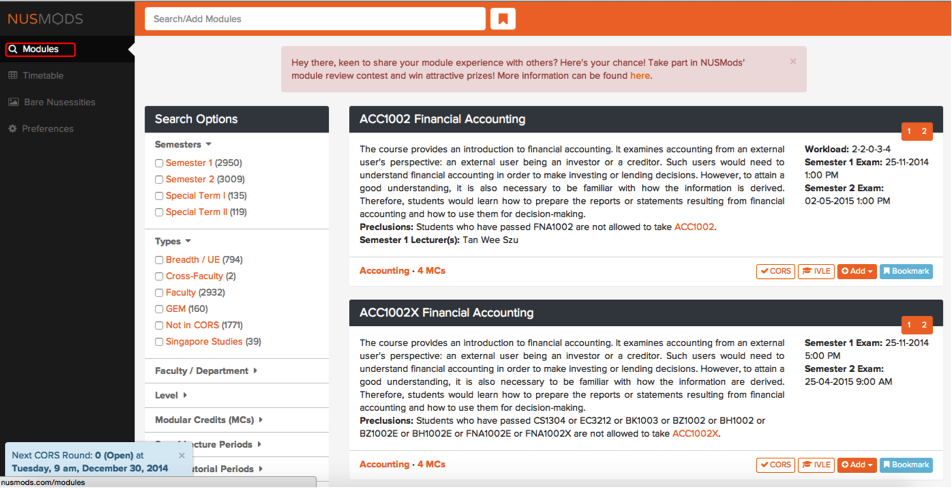The width and height of the screenshot is (952, 488).
Task: Open the ACC1002 Financial Accounting title
Action: (x=442, y=119)
